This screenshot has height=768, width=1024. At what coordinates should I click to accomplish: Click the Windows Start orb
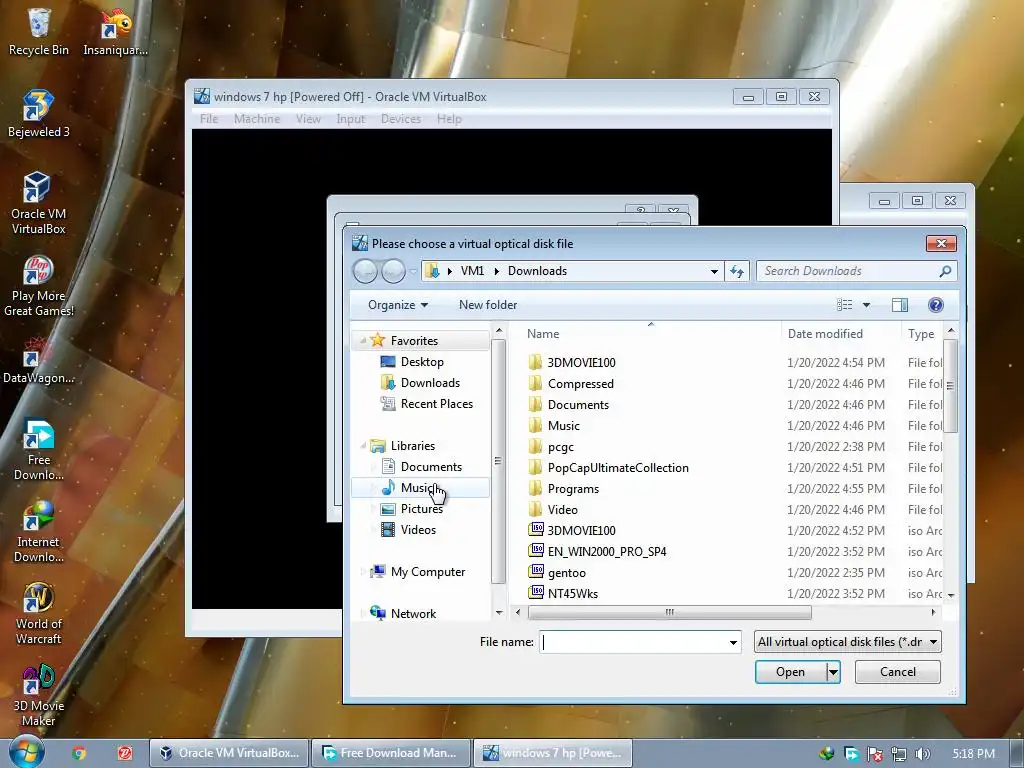(27, 753)
